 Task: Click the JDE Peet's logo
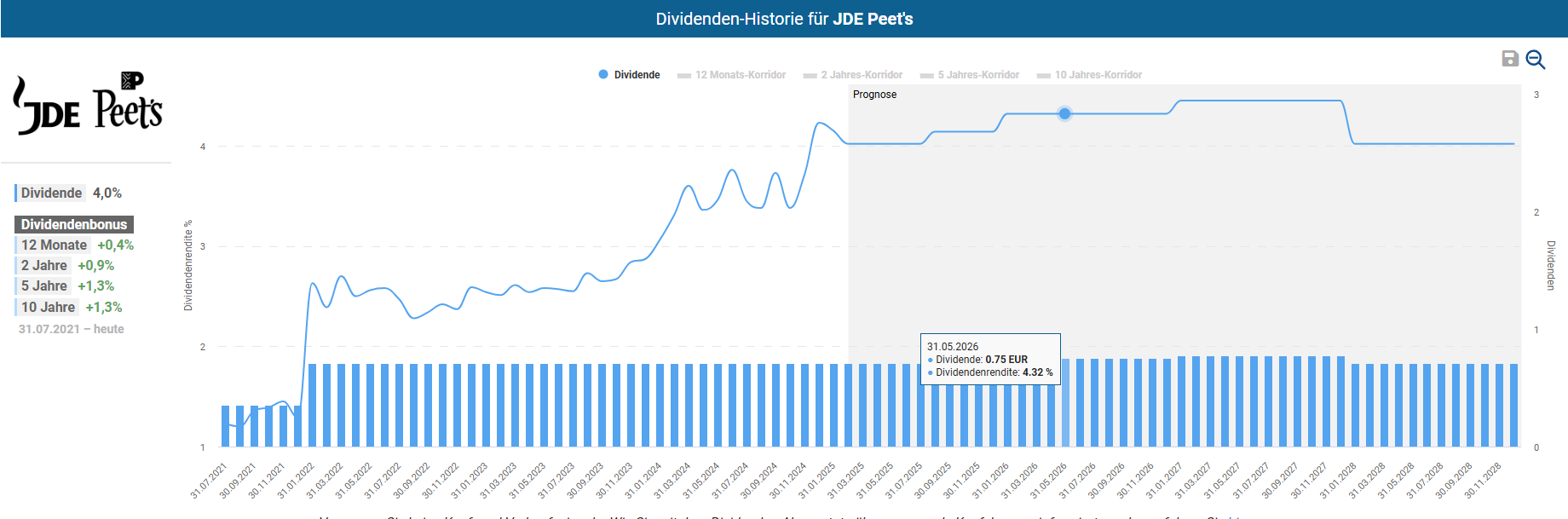coord(88,104)
